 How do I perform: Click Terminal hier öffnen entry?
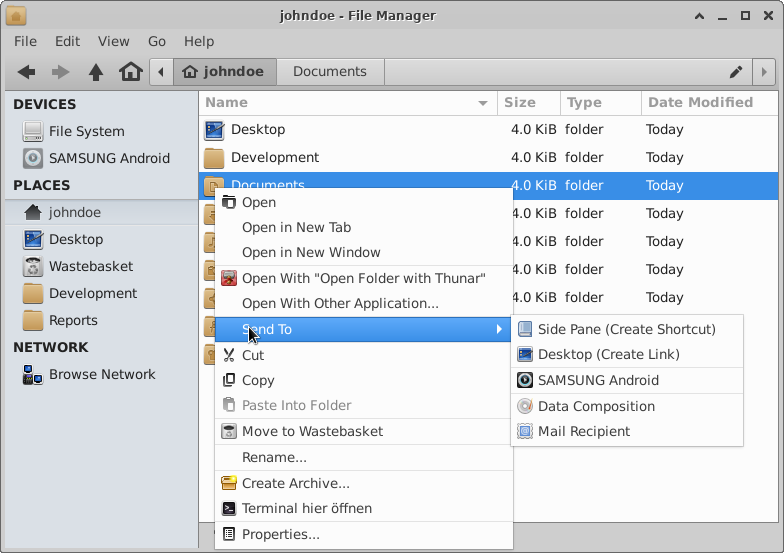coord(364,508)
